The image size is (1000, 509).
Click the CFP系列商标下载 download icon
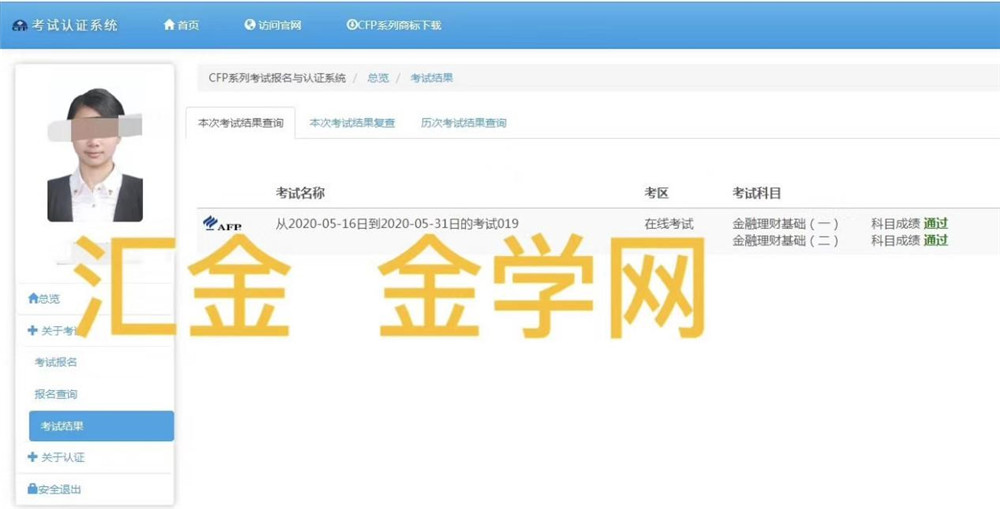(352, 25)
